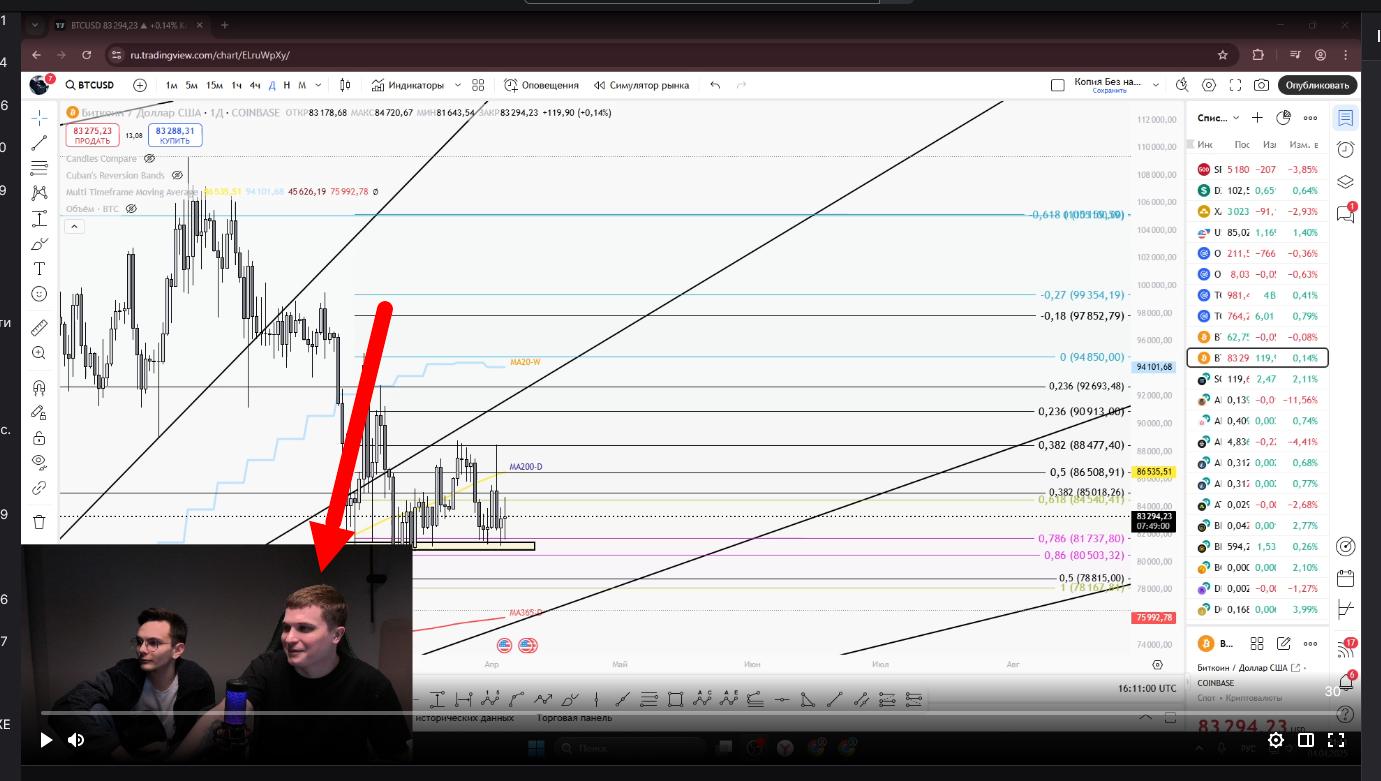
Task: Click the Сохранить save link
Action: click(x=1109, y=91)
